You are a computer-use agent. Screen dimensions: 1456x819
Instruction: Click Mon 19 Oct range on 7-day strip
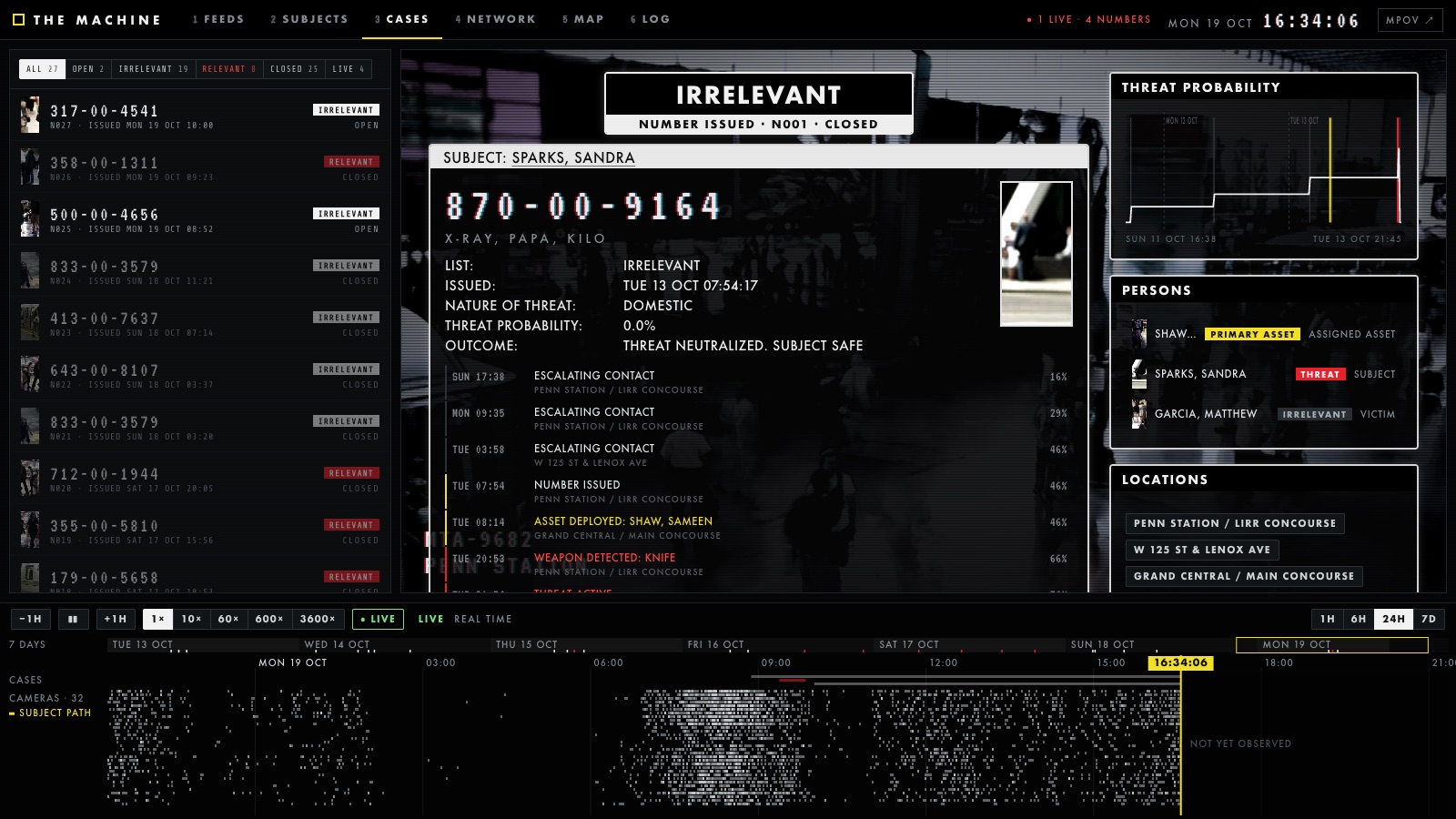click(1331, 644)
